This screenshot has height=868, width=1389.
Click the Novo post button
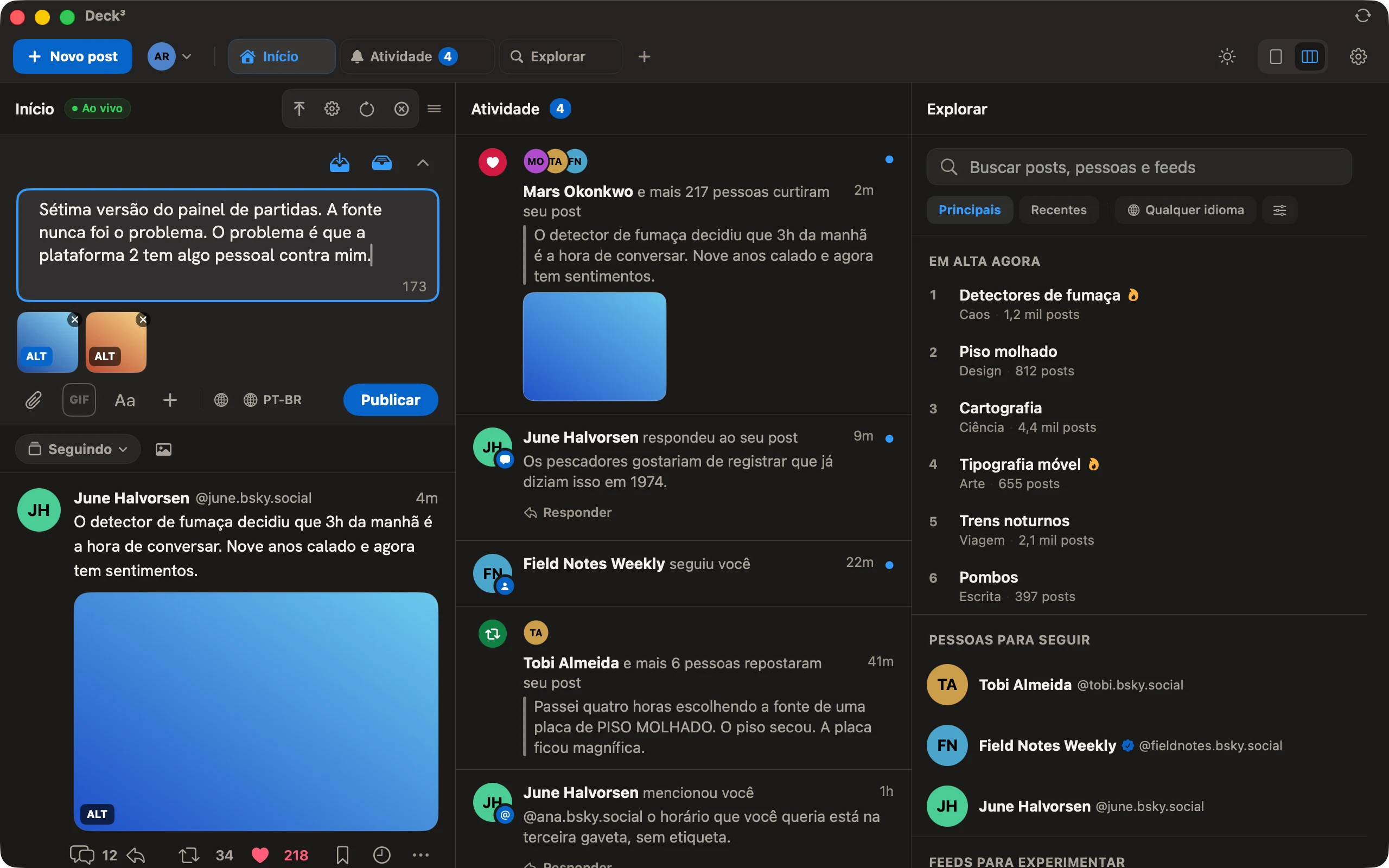tap(72, 56)
